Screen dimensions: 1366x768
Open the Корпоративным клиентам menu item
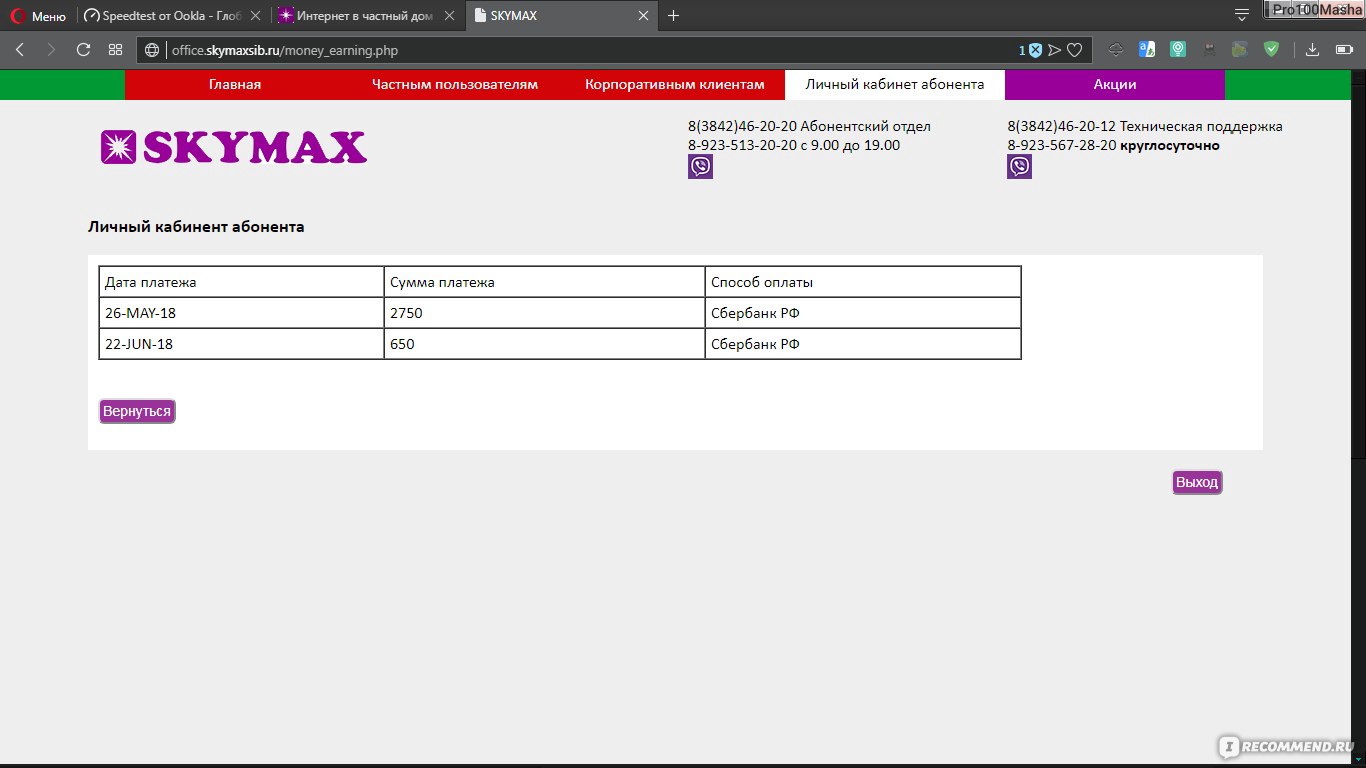675,85
